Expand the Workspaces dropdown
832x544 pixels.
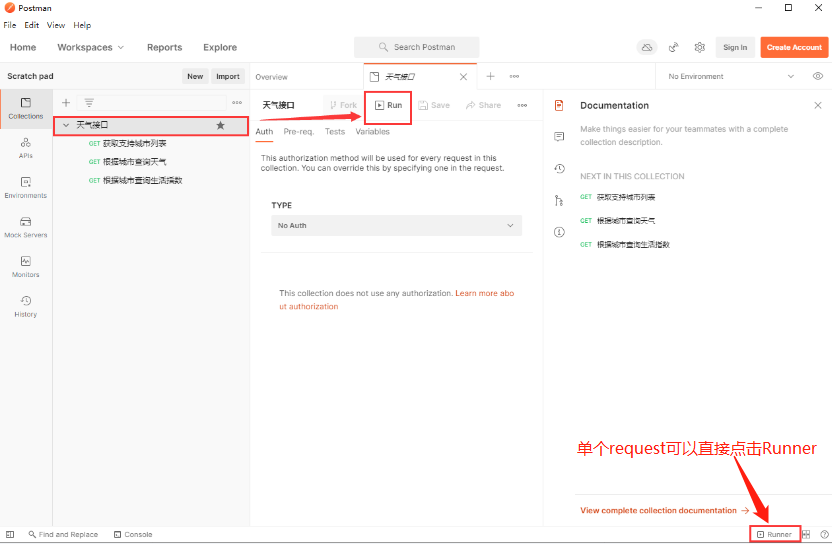(x=90, y=47)
